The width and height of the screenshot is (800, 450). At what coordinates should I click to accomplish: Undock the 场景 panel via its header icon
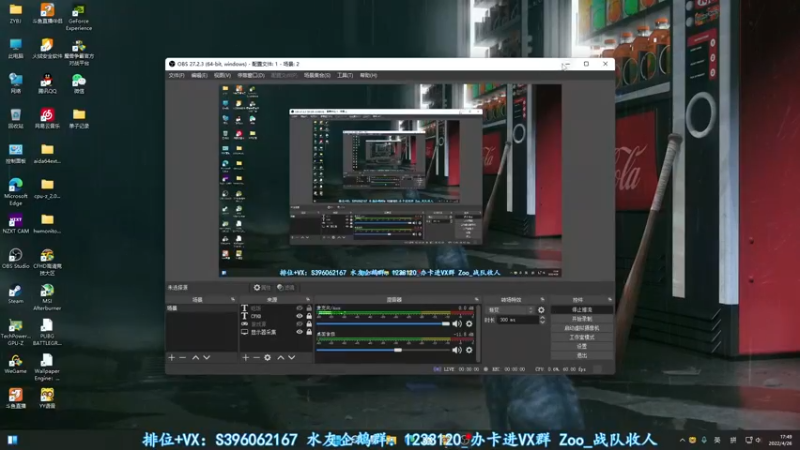click(x=233, y=299)
